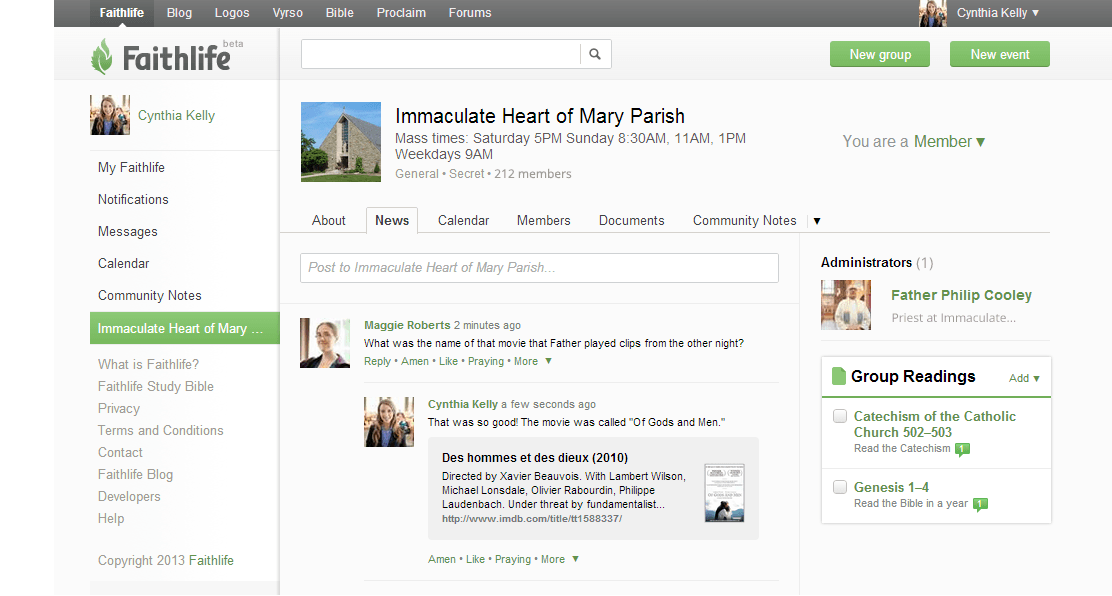Viewport: 1112px width, 596px height.
Task: Click inside the top search field
Action: (440, 54)
